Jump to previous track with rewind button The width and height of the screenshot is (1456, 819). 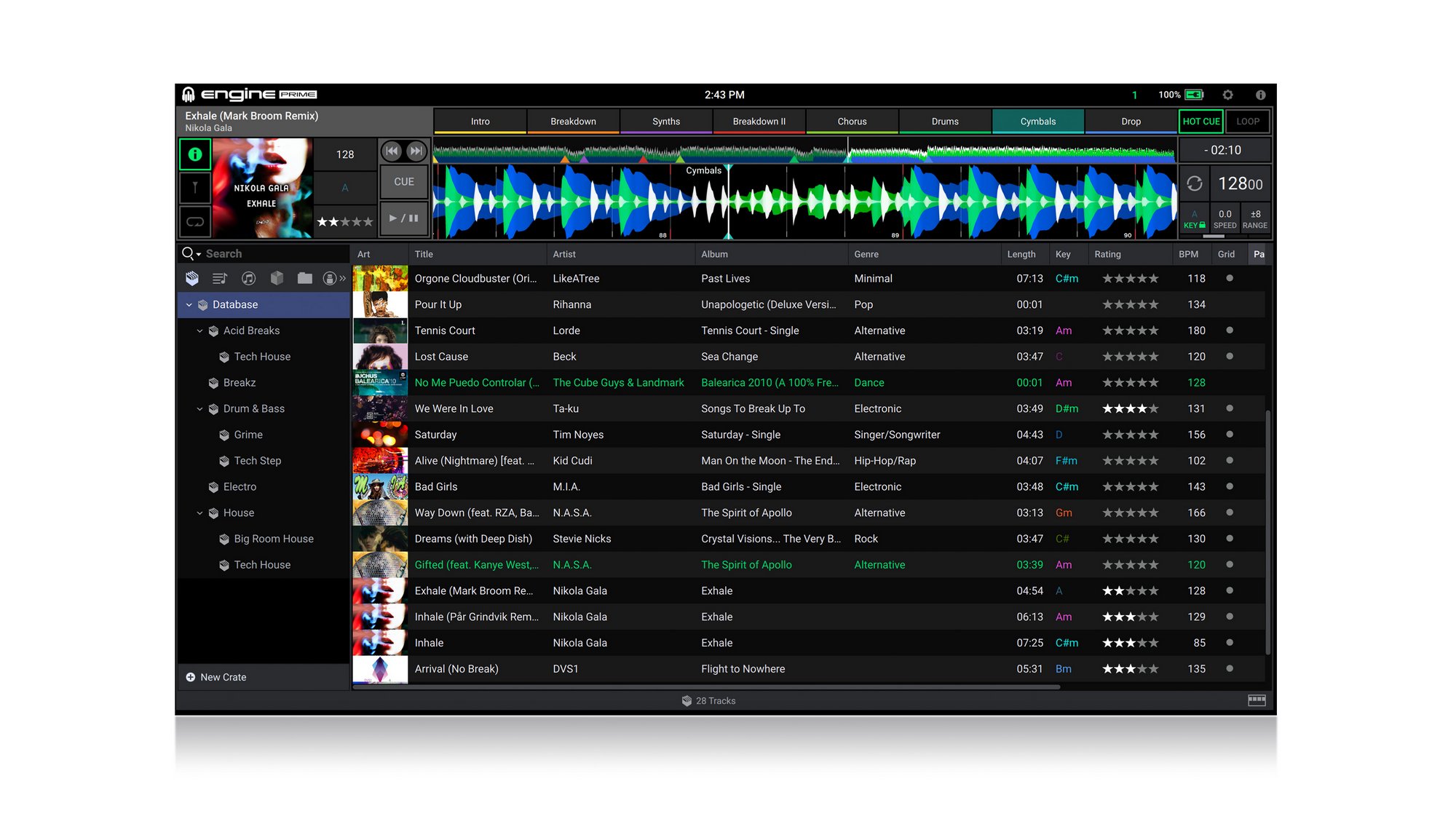point(392,151)
